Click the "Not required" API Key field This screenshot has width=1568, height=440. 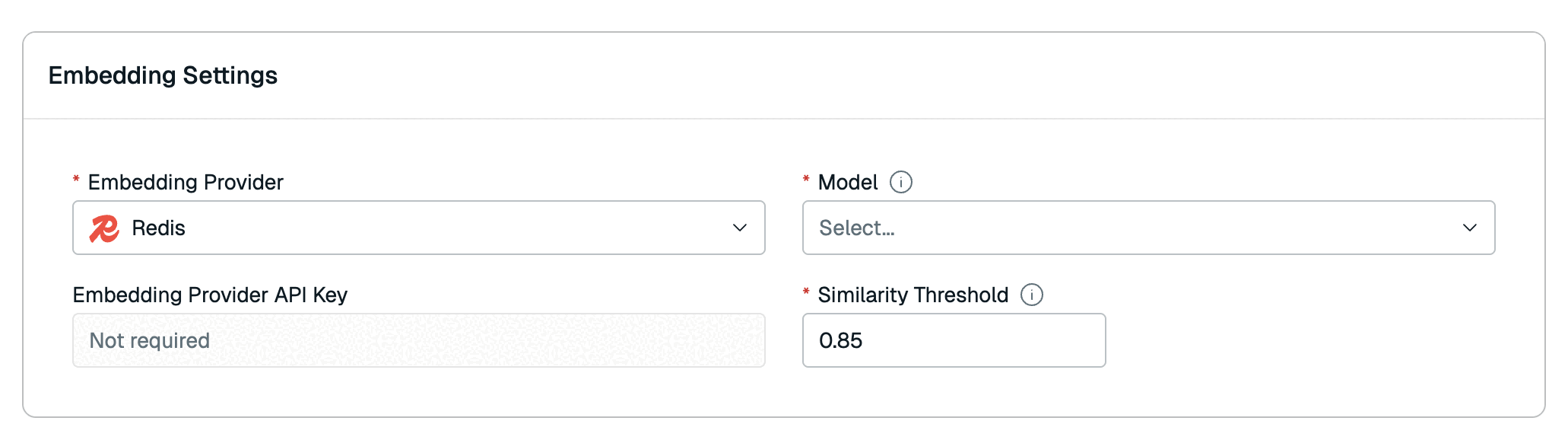[x=150, y=341]
